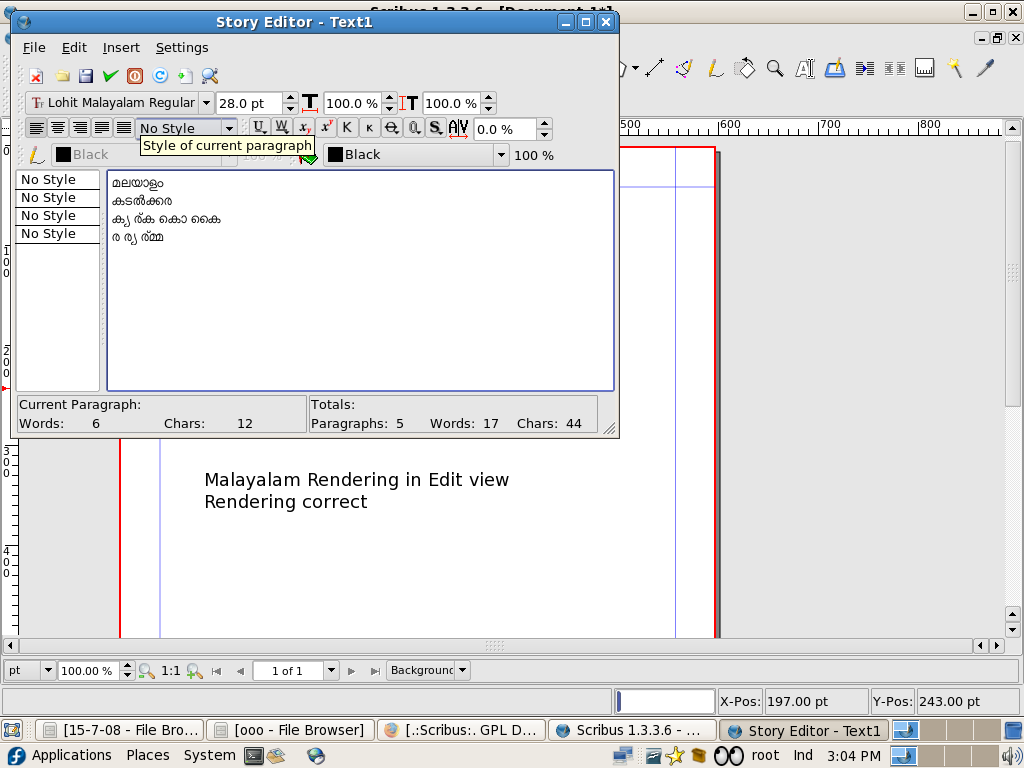Expand the Lohit Malayalam Regular font dropdown
Viewport: 1024px width, 768px height.
tap(206, 103)
